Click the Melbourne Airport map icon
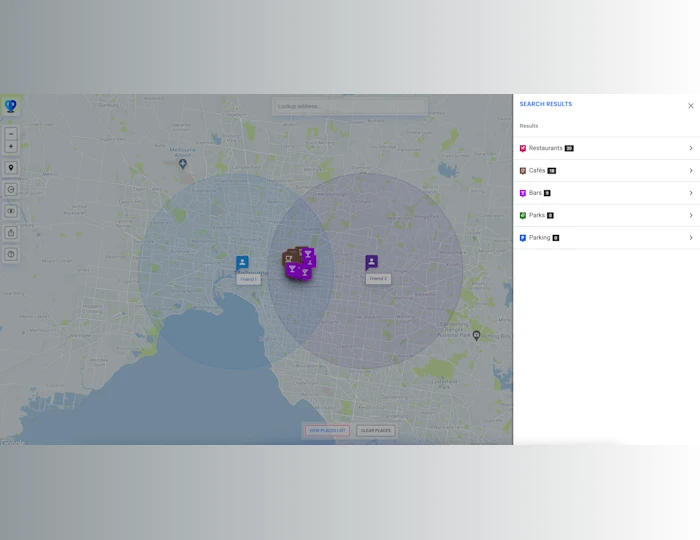 [x=183, y=164]
